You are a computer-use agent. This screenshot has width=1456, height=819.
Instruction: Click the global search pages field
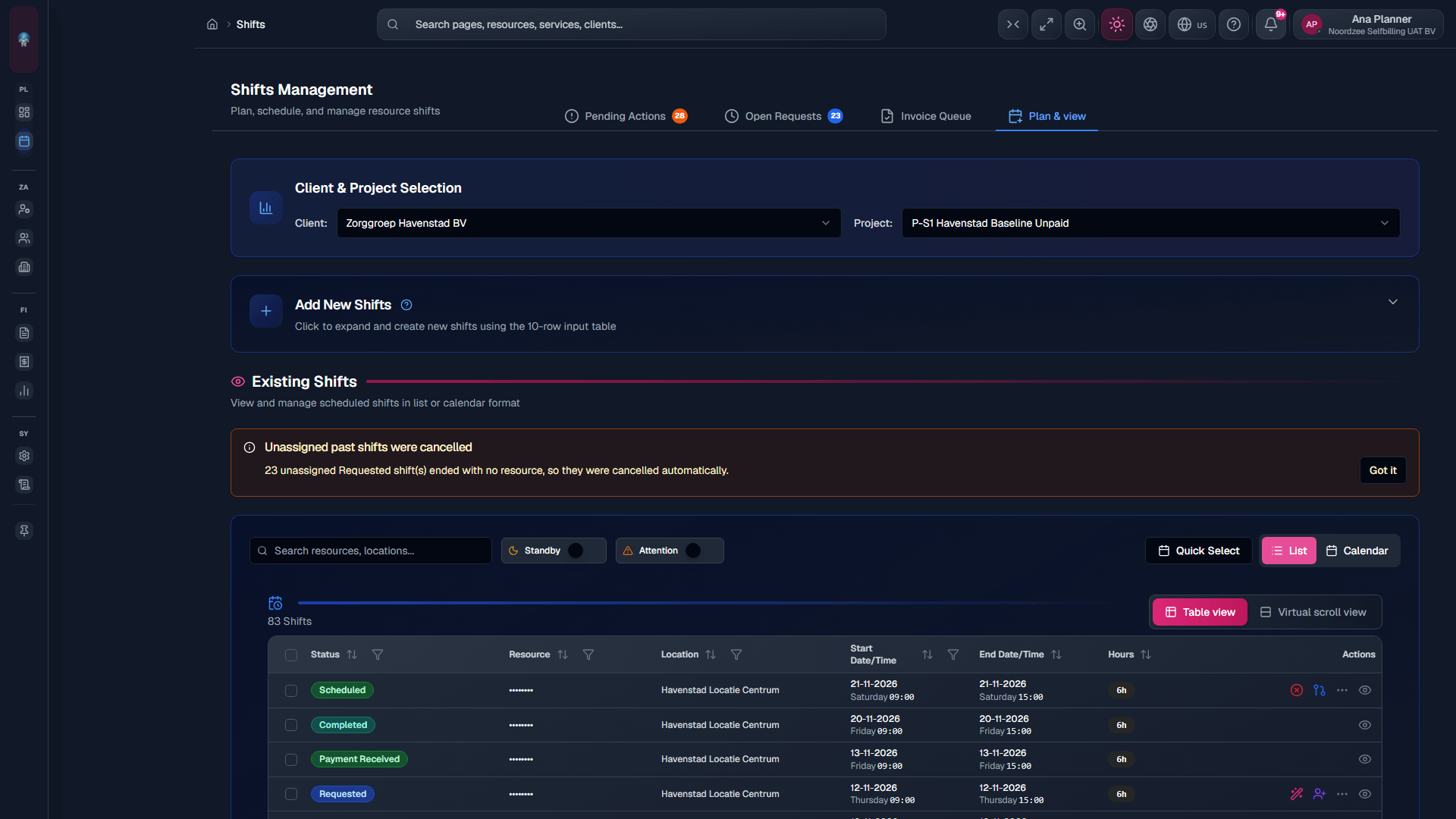coord(632,24)
